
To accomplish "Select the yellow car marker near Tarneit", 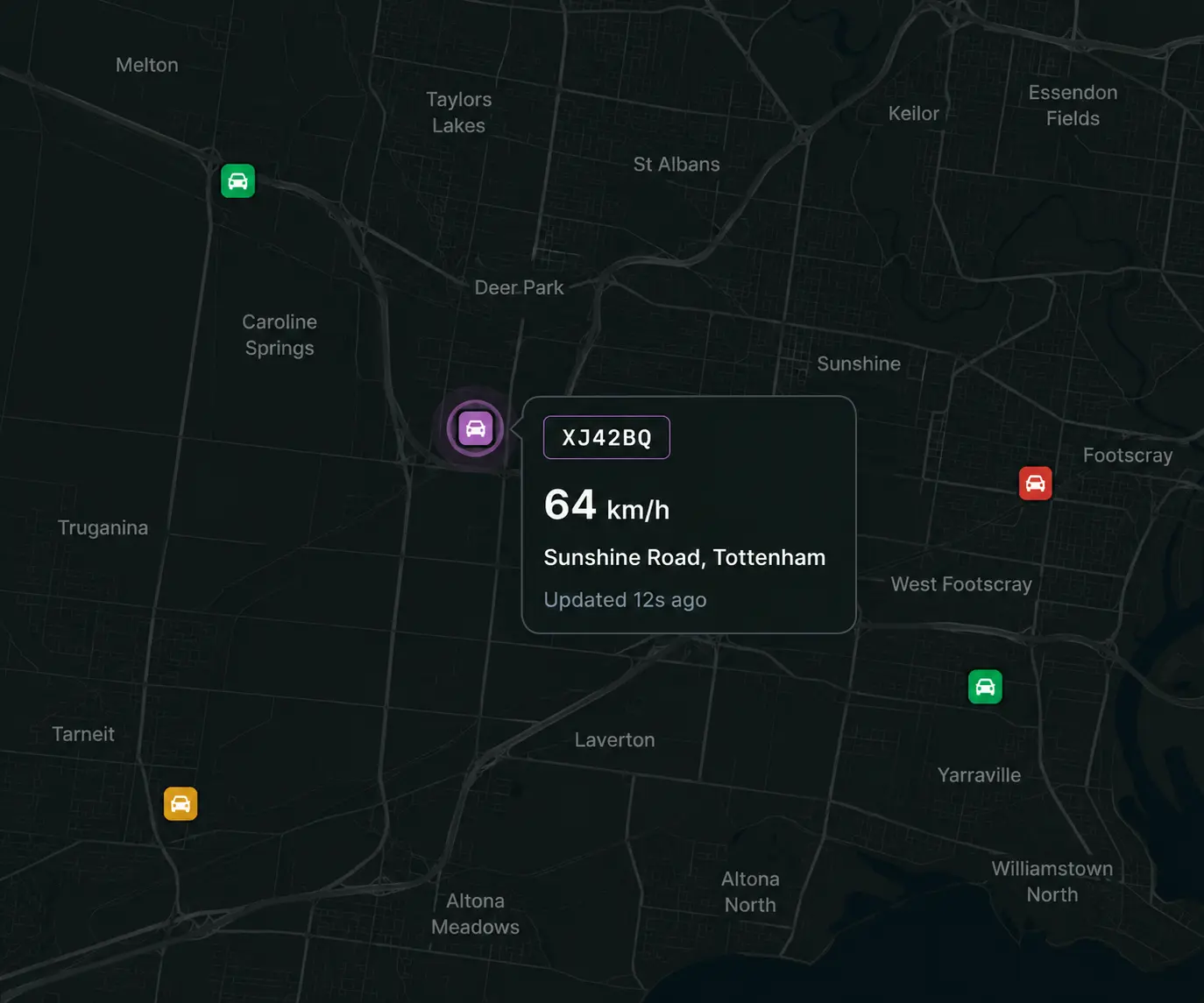I will [181, 804].
